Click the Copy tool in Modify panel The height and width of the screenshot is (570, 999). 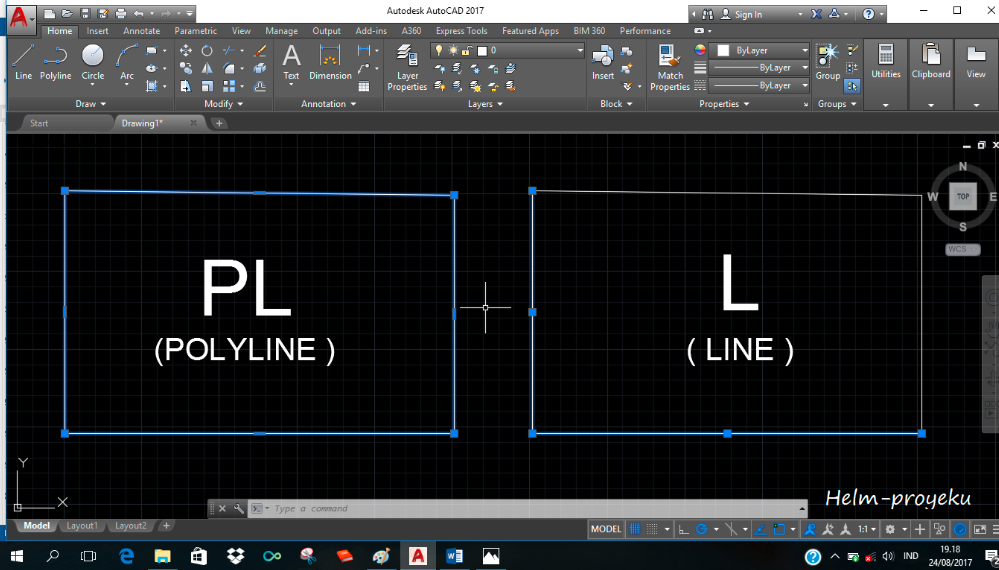[186, 68]
